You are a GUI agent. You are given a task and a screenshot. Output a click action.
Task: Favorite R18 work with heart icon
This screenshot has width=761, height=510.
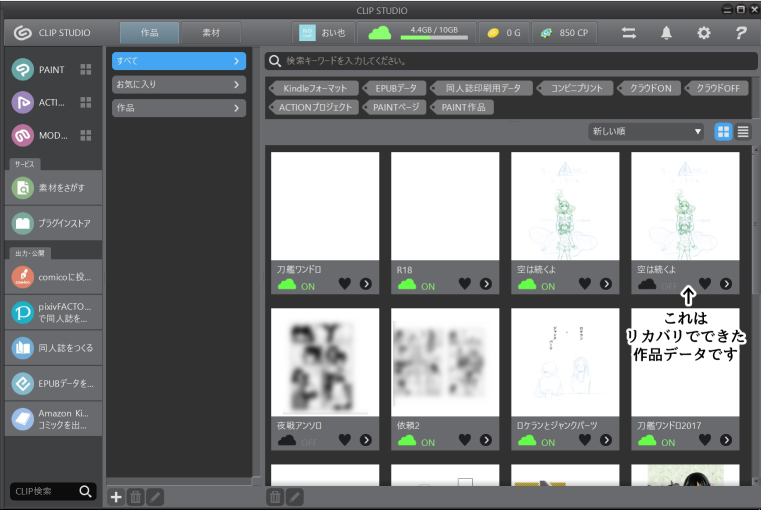pyautogui.click(x=465, y=284)
